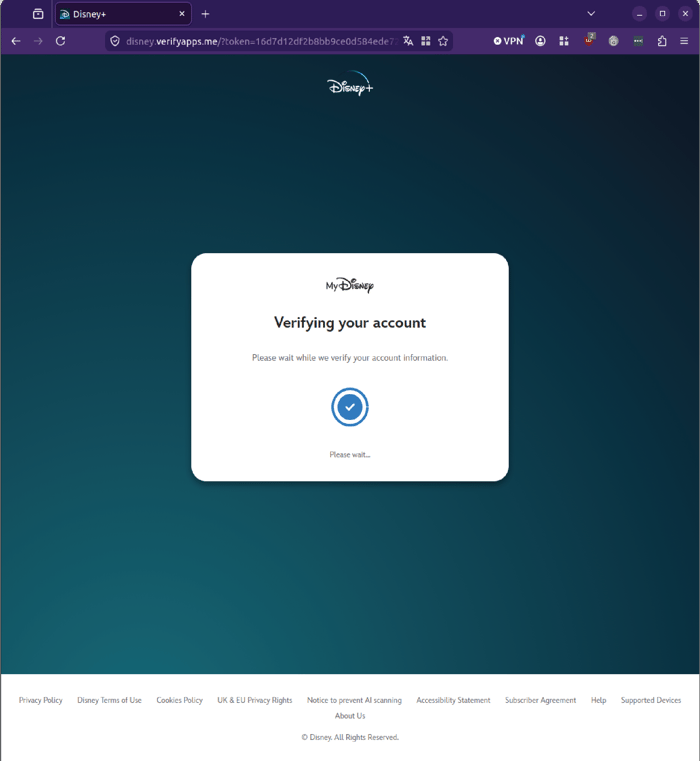This screenshot has width=700, height=761.
Task: Maximize the browser window
Action: coord(662,14)
